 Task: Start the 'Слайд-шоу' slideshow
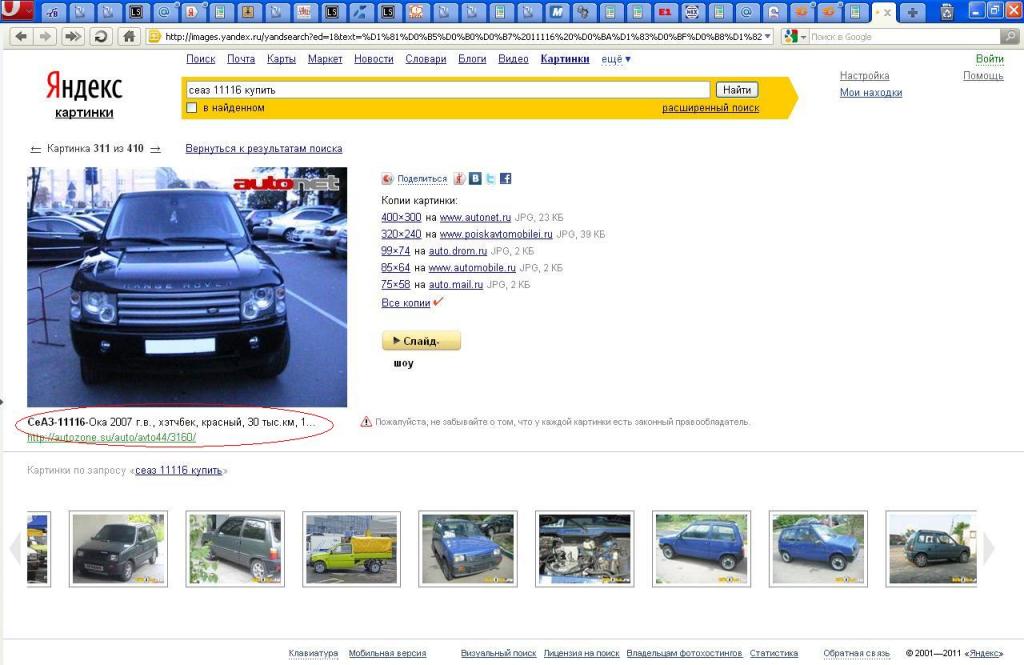coord(421,341)
